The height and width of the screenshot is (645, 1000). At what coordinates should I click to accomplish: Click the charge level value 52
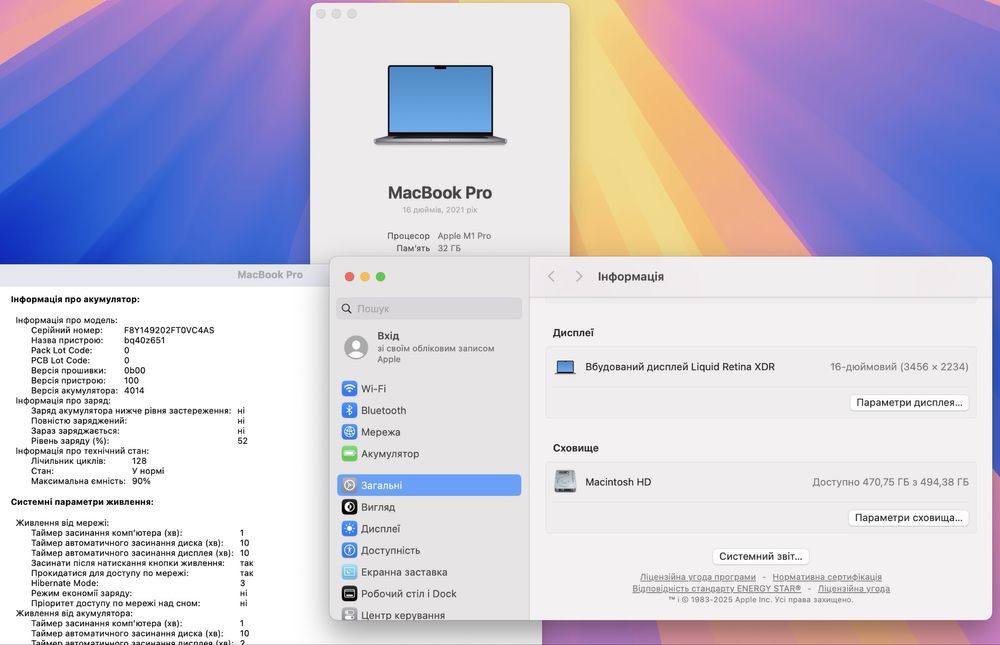242,441
